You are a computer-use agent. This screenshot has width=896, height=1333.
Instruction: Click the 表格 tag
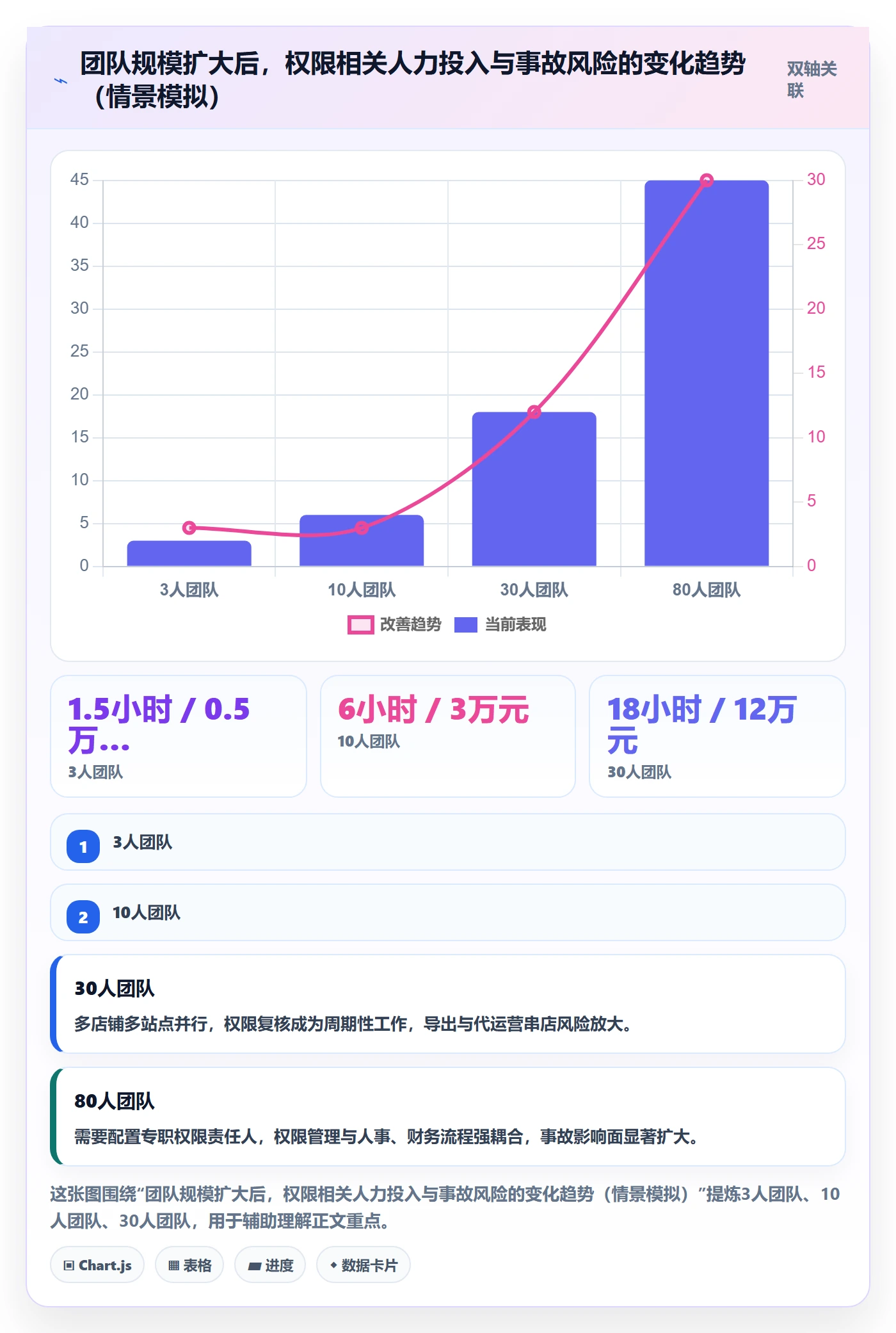point(189,1265)
